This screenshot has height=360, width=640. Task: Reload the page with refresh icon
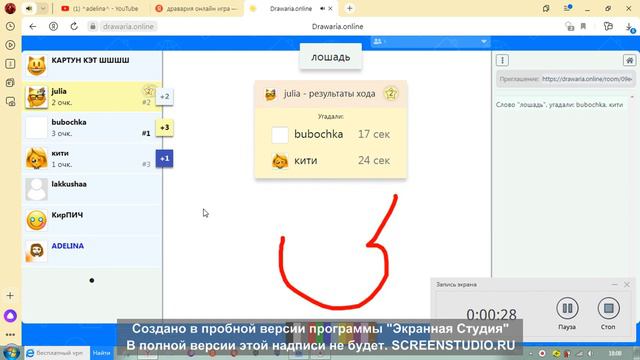(74, 27)
